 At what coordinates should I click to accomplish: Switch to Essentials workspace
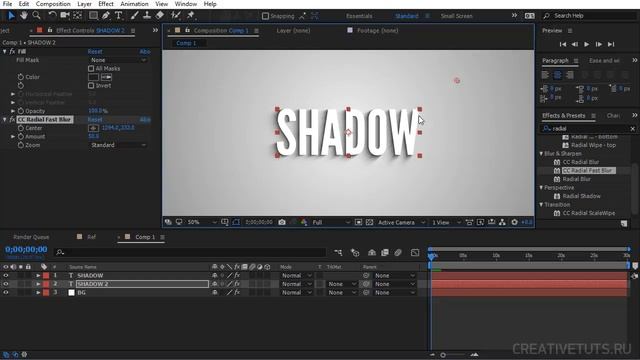[x=359, y=16]
